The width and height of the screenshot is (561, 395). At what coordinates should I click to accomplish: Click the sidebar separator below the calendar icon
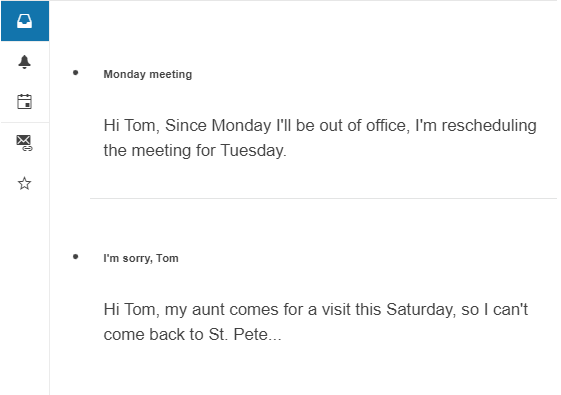coord(25,122)
